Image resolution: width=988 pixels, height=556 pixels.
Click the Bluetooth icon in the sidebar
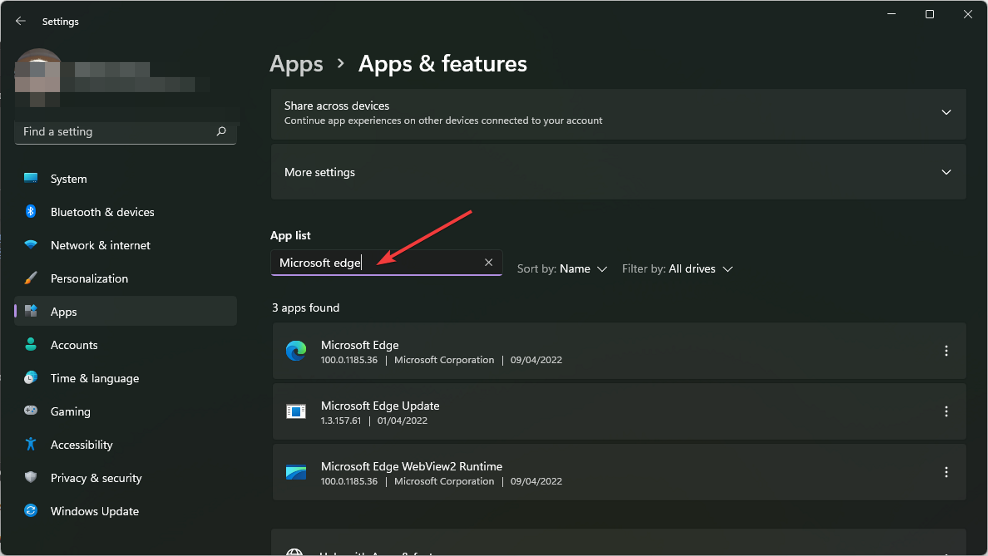click(30, 211)
